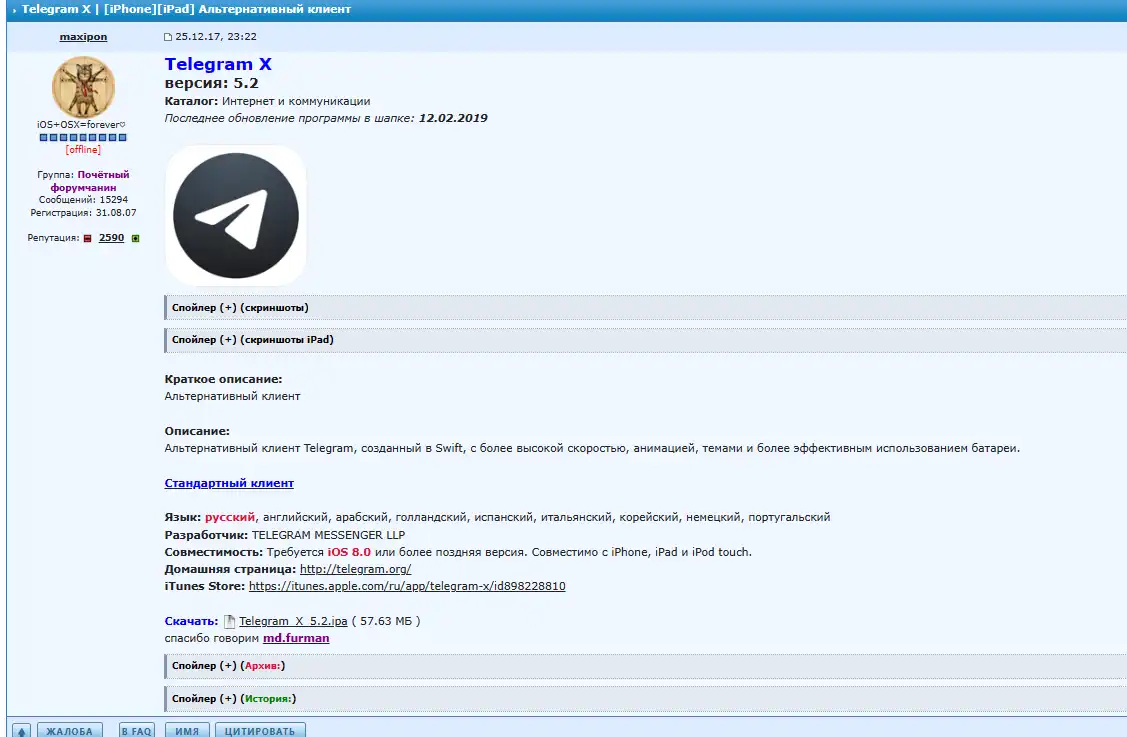1127x737 pixels.
Task: Visit the http://telegram.org/ home page link
Action: click(x=355, y=569)
